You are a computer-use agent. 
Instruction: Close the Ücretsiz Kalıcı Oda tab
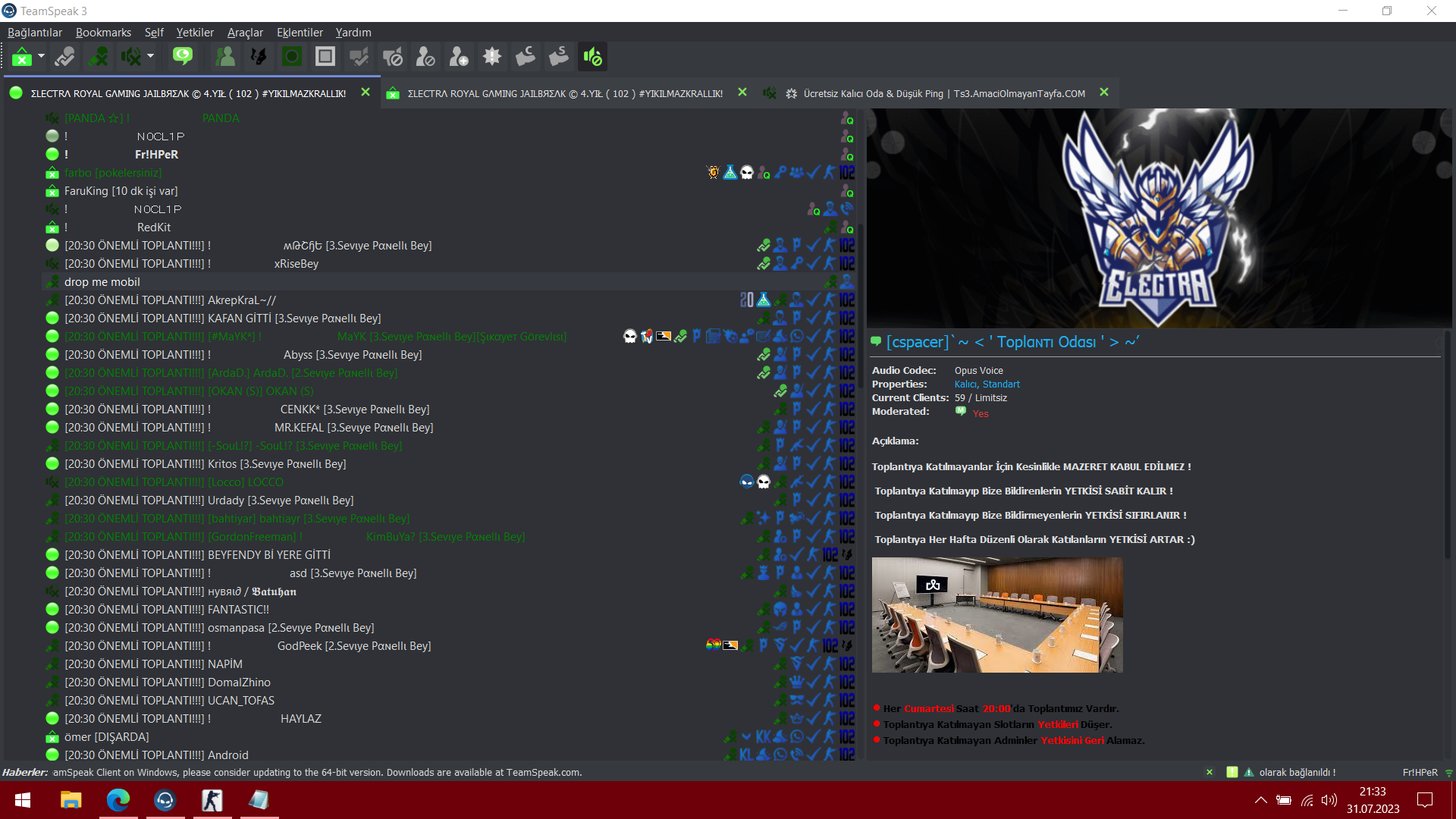(1104, 93)
